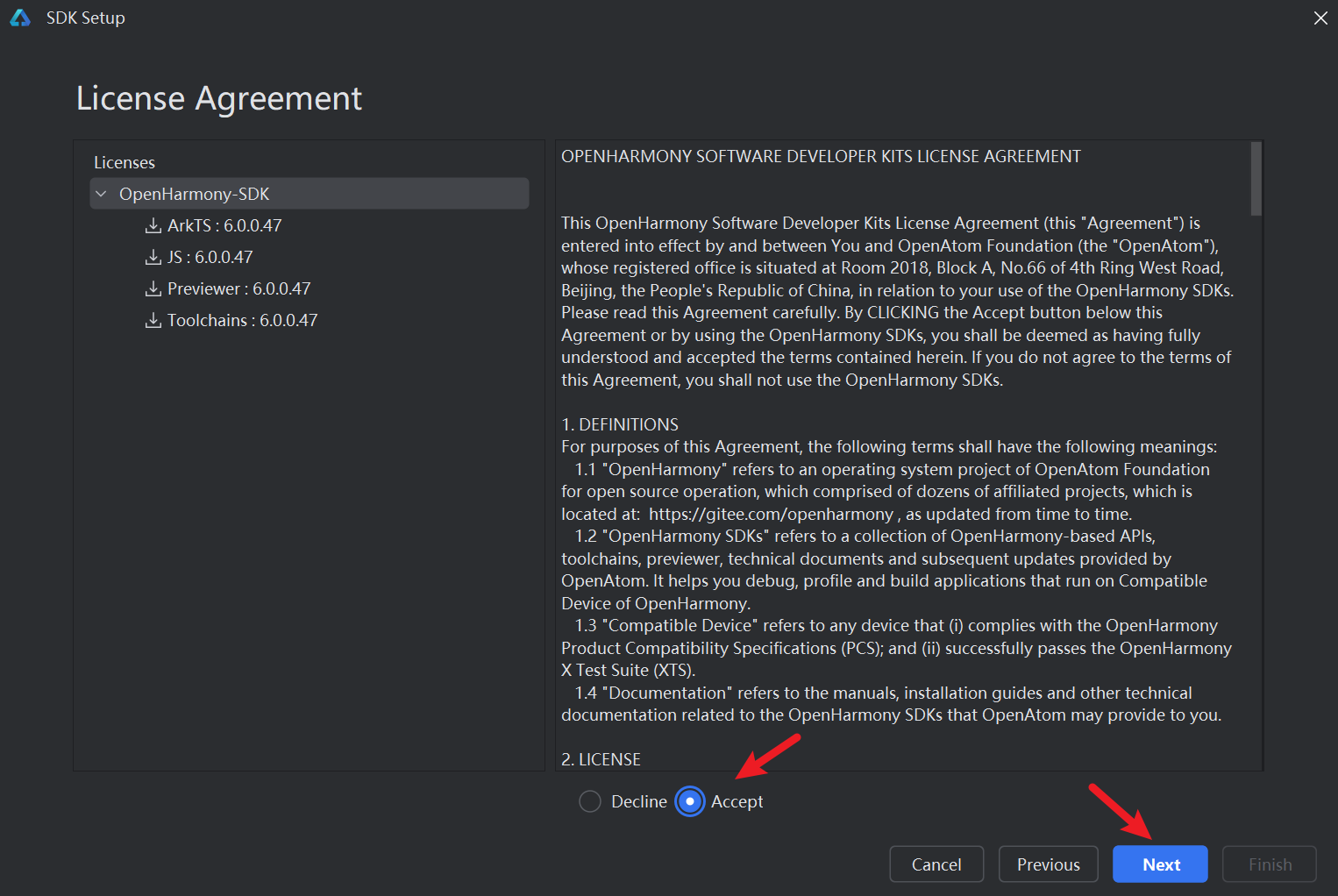Click the ArkTS download icon

[x=153, y=225]
